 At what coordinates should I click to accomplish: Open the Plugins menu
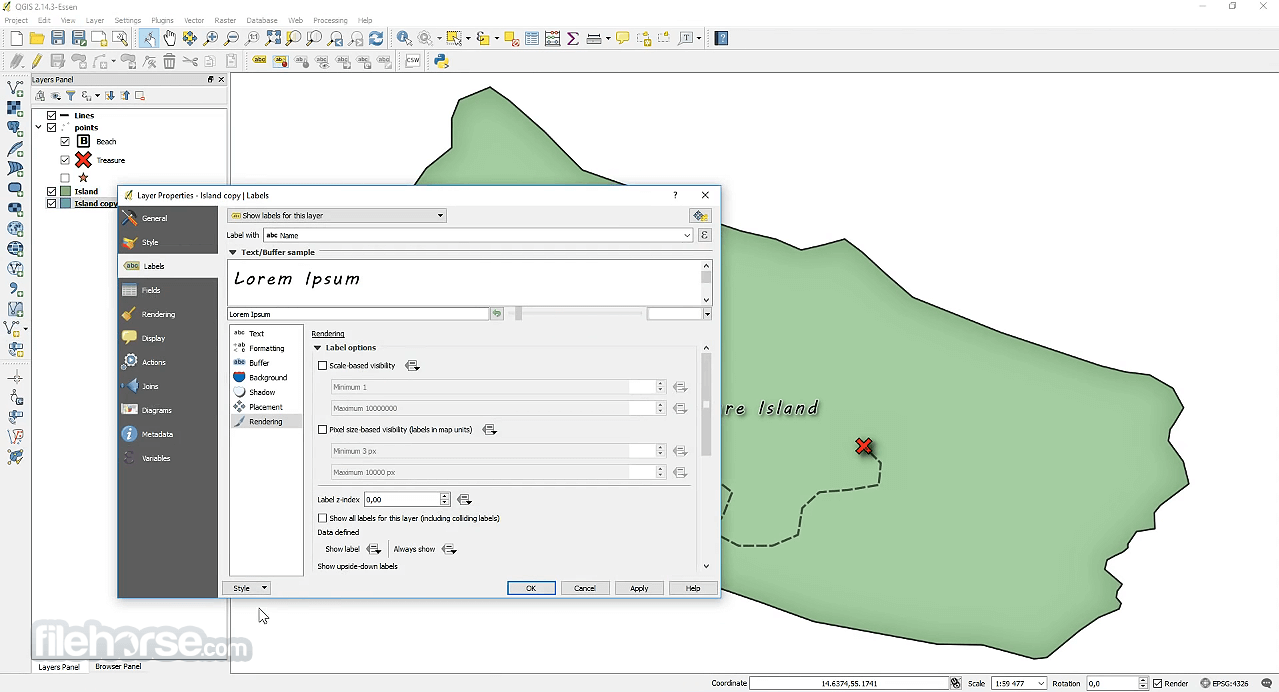(x=162, y=20)
